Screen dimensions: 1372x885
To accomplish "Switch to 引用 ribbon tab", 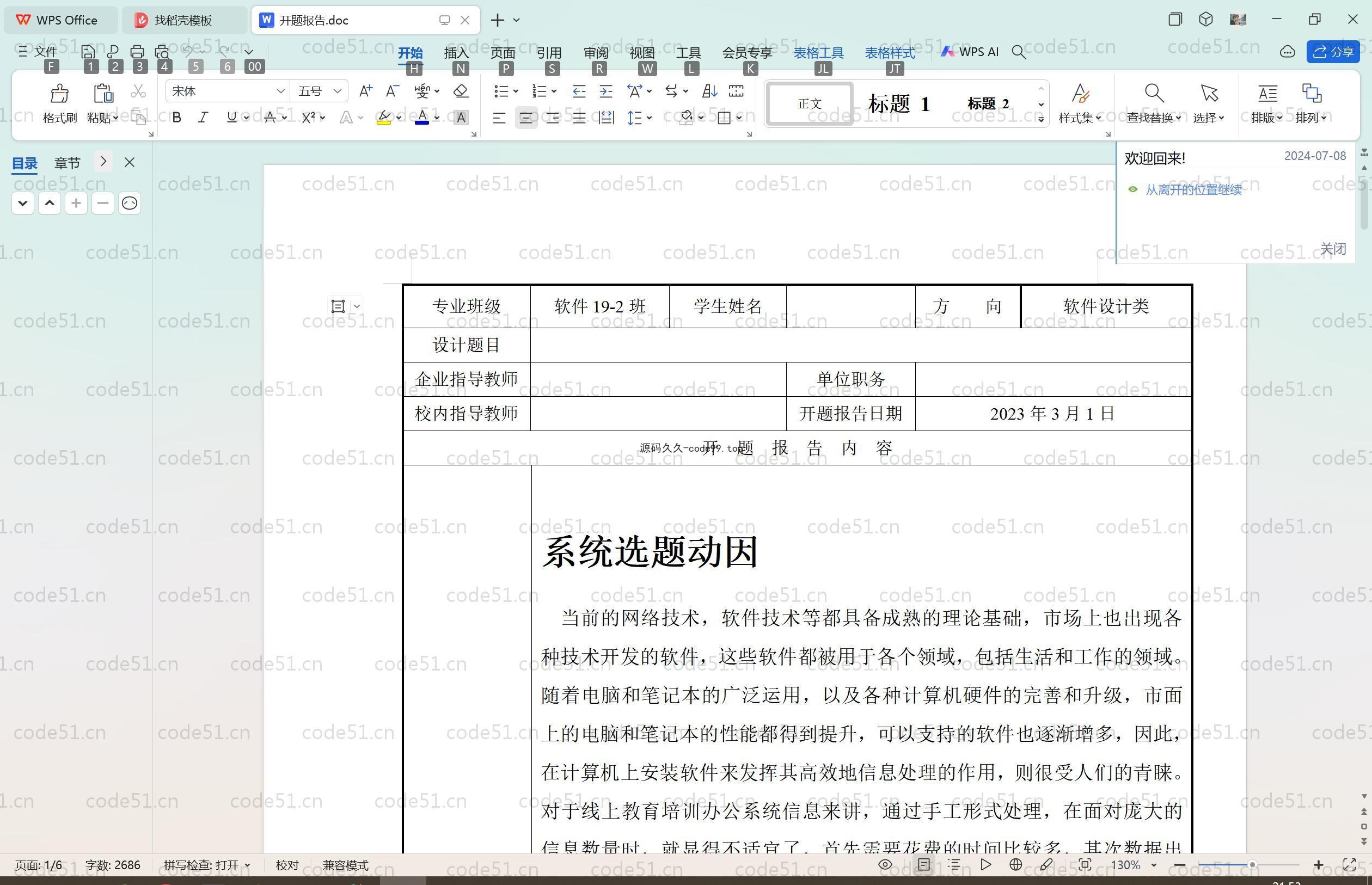I will click(549, 53).
